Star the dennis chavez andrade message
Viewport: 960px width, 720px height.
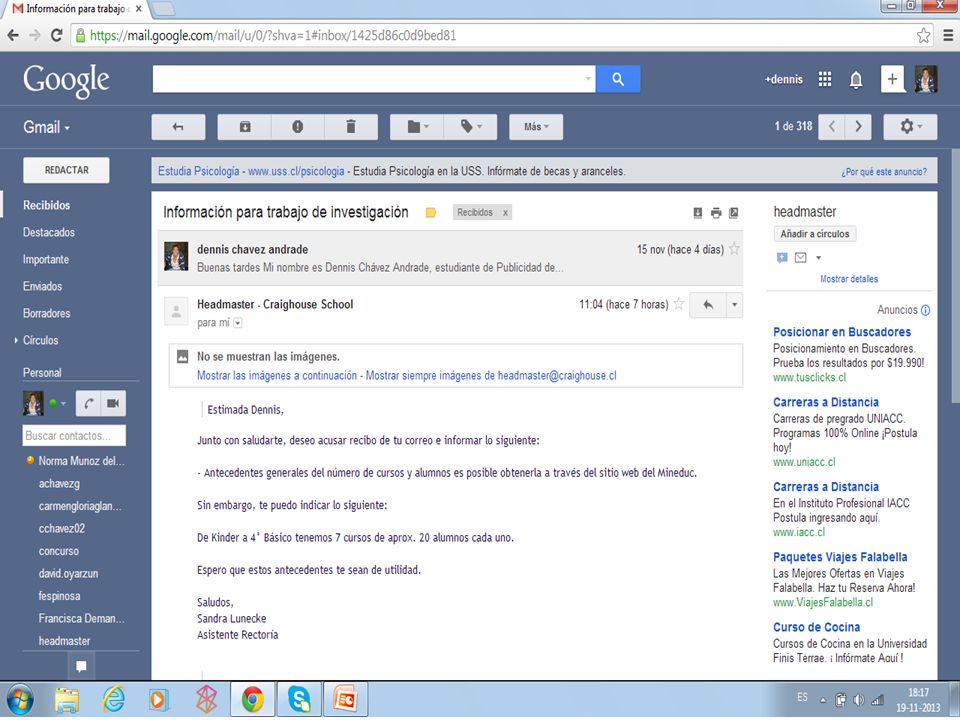pyautogui.click(x=733, y=249)
